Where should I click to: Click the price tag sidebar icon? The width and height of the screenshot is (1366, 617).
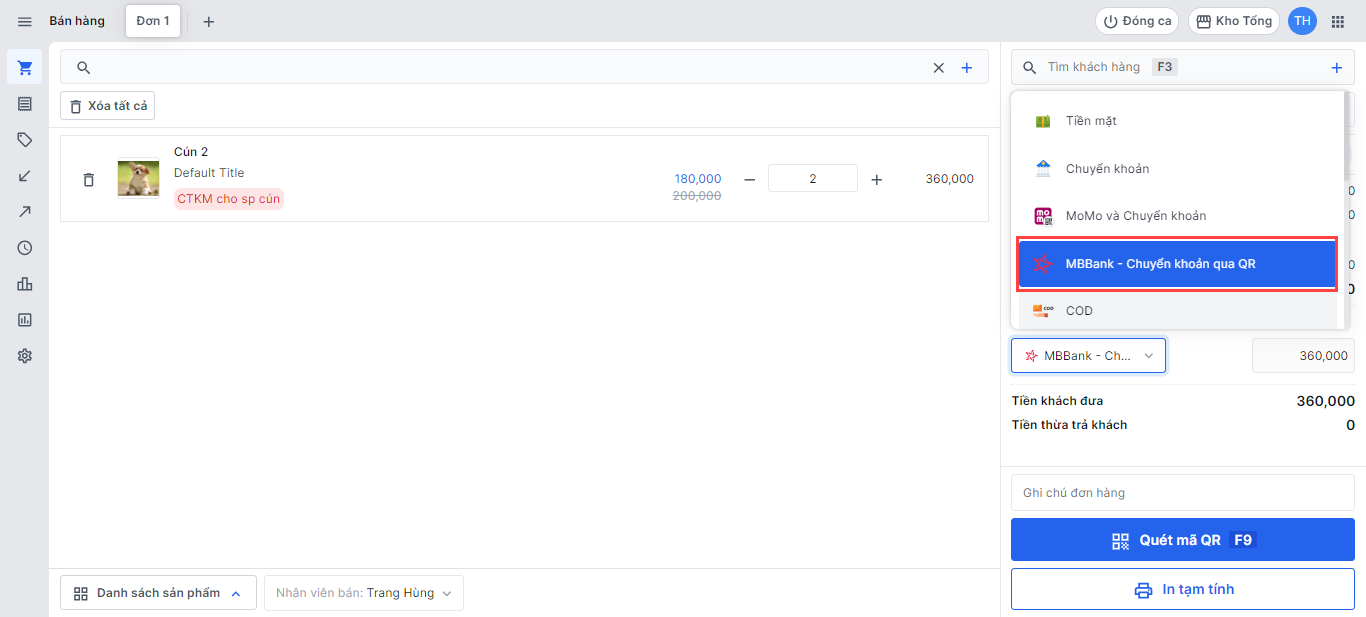[x=25, y=140]
